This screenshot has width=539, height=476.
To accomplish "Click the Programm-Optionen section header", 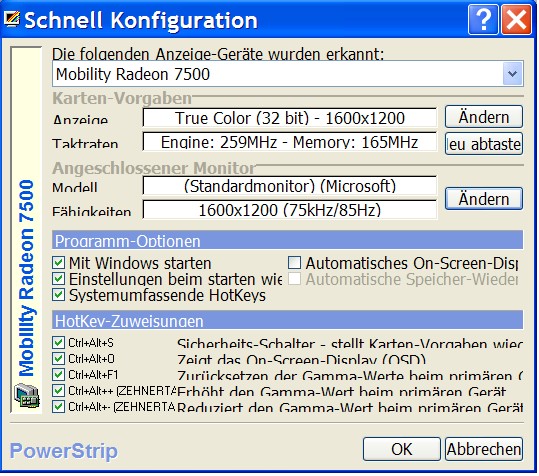I will (287, 240).
